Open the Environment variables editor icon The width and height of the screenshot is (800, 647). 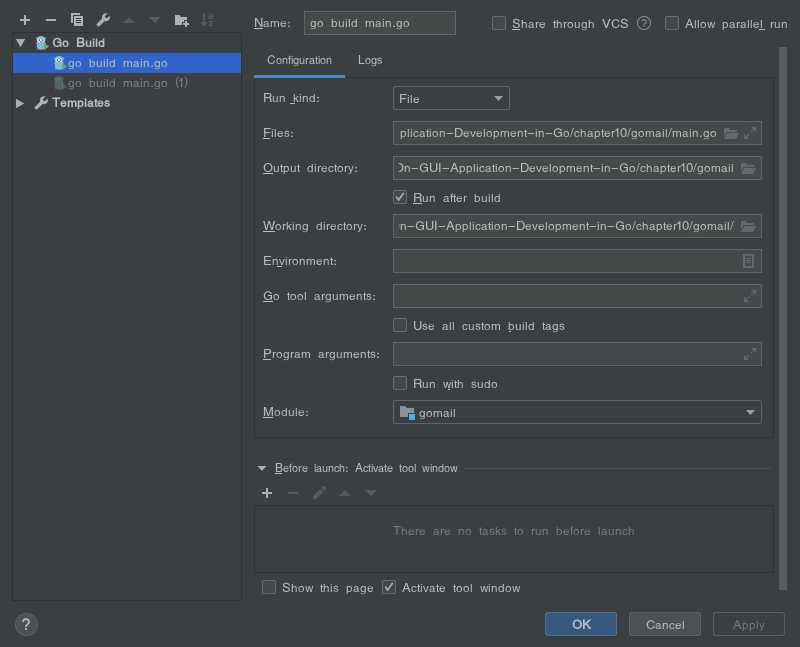(748, 261)
